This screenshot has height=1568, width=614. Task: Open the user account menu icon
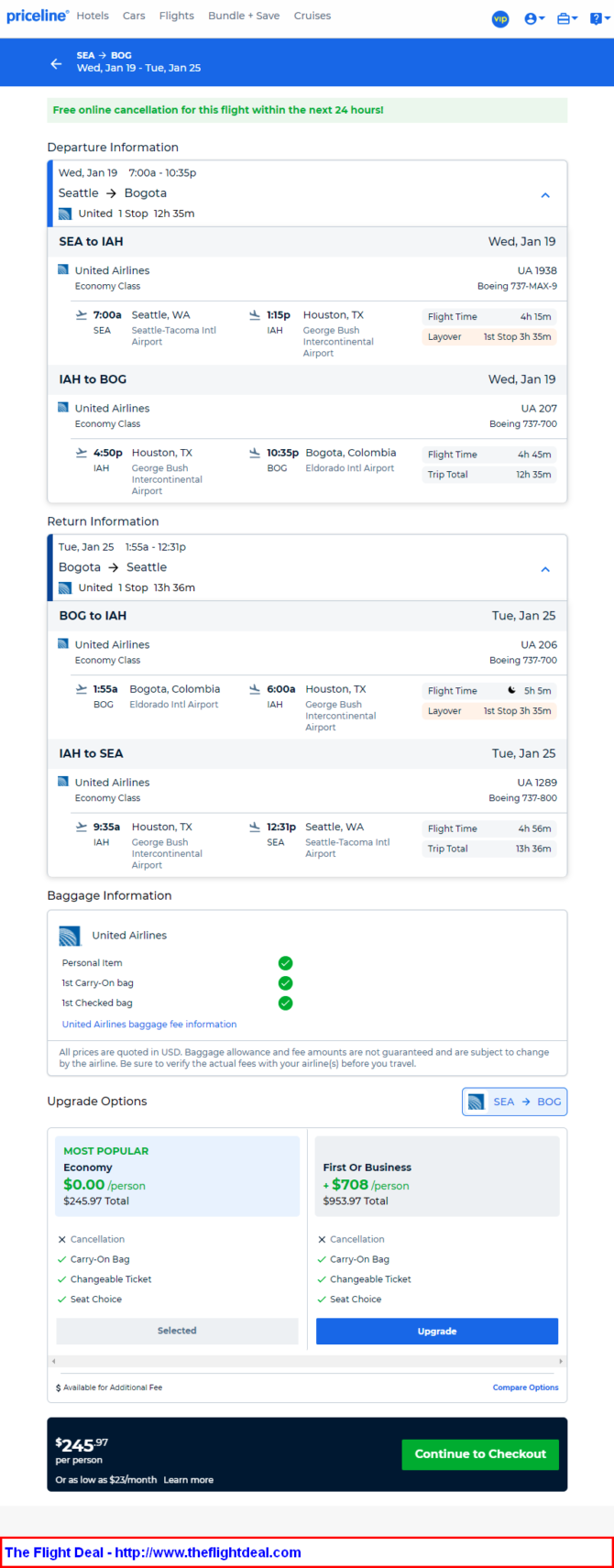[x=533, y=18]
